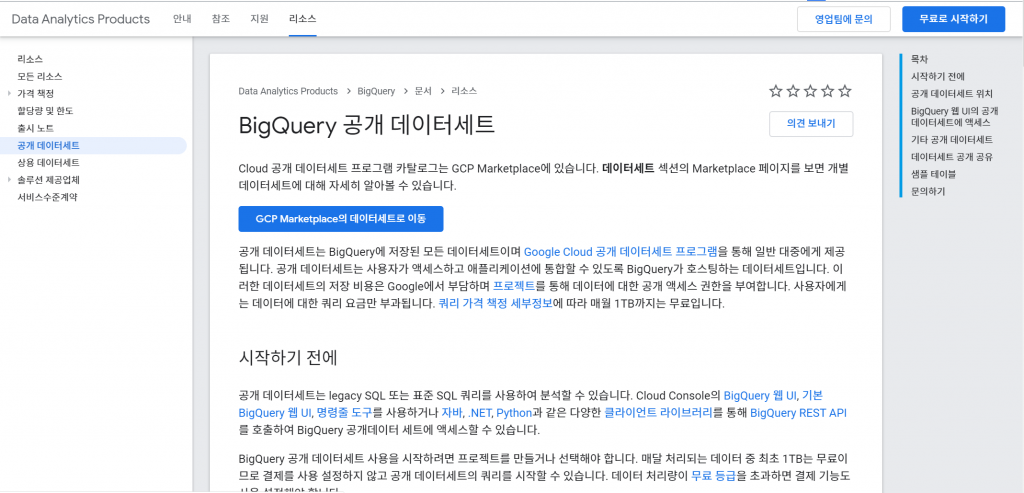Rate the page one star

point(776,91)
